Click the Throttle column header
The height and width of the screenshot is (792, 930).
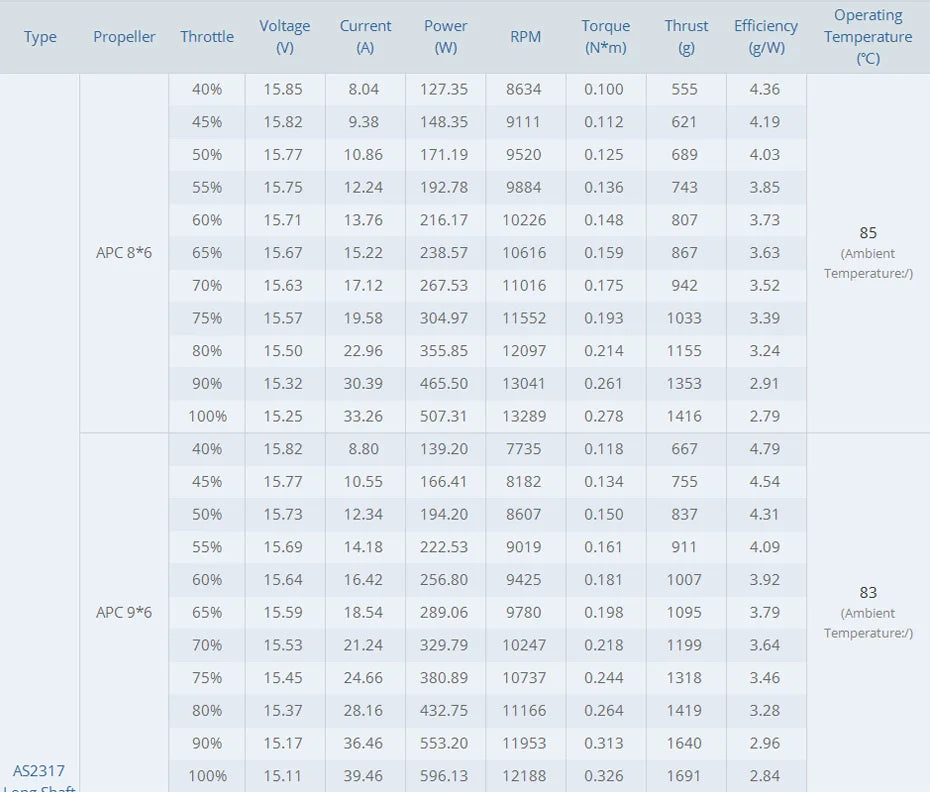[x=207, y=37]
